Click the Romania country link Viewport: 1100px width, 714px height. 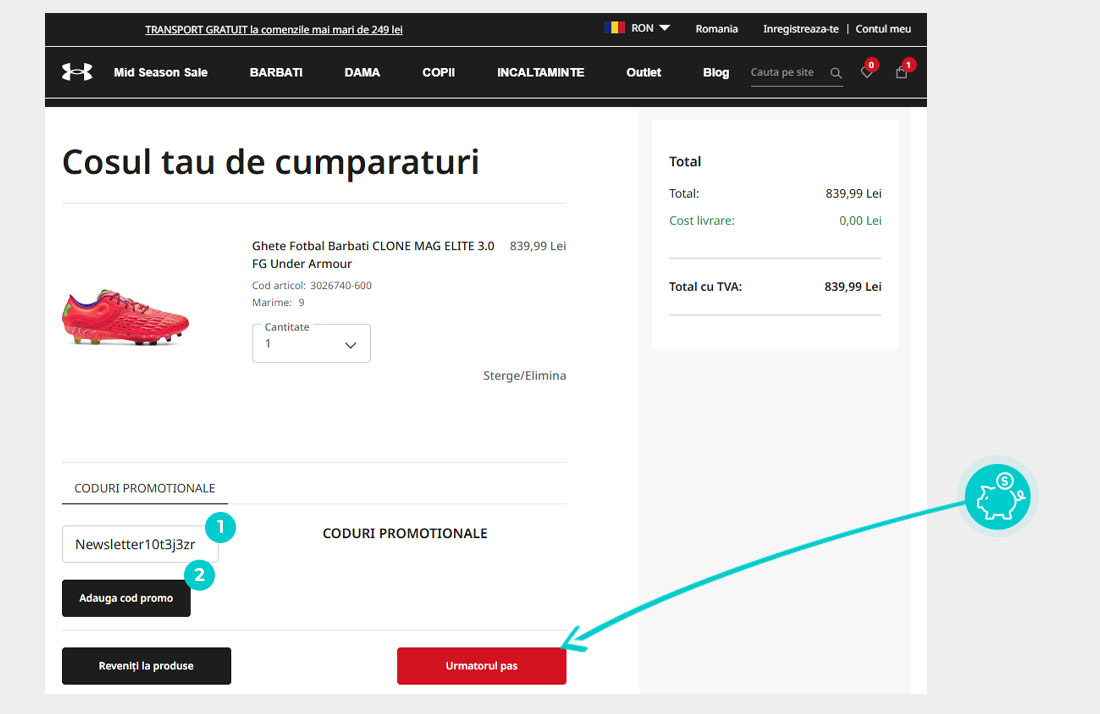(717, 29)
